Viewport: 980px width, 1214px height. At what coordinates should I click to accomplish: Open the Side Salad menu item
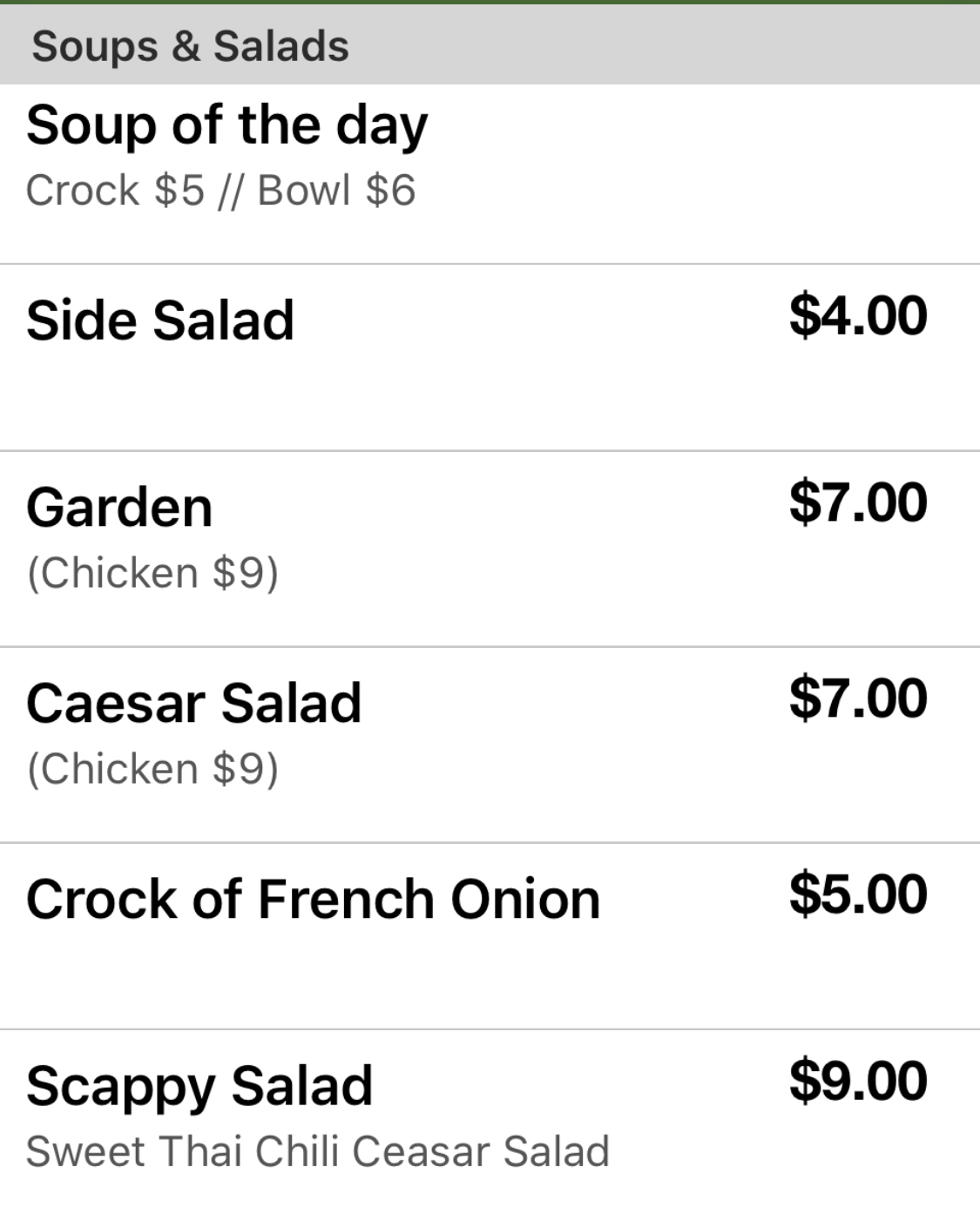[x=160, y=320]
